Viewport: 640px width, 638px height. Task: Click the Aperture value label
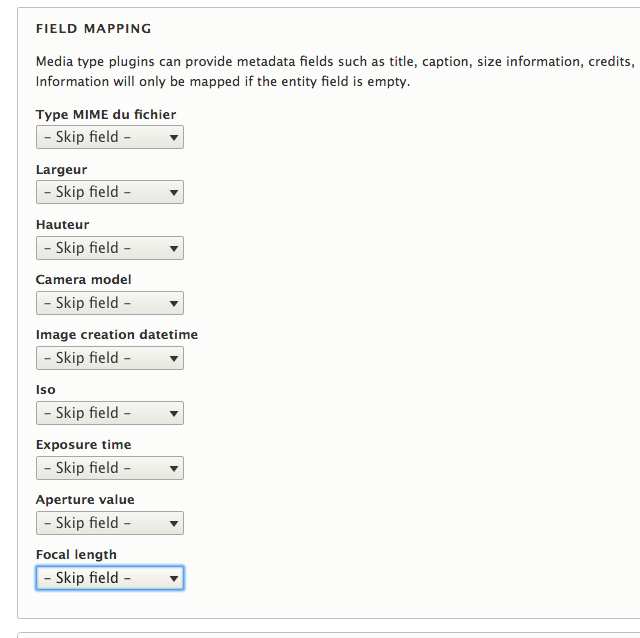point(85,500)
